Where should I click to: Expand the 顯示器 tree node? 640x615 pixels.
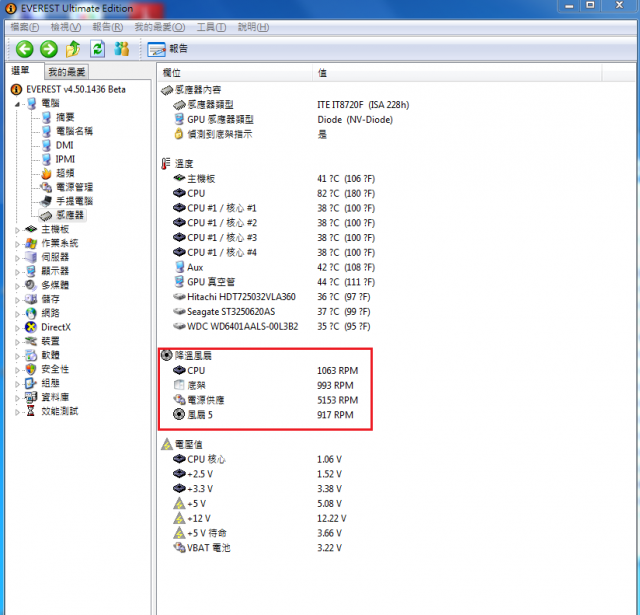tap(17, 272)
